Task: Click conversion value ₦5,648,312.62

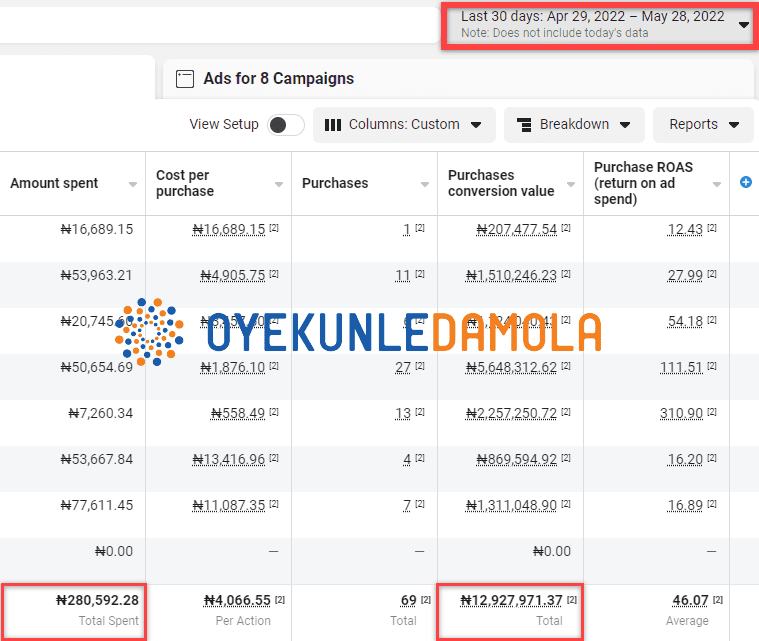Action: coord(511,367)
